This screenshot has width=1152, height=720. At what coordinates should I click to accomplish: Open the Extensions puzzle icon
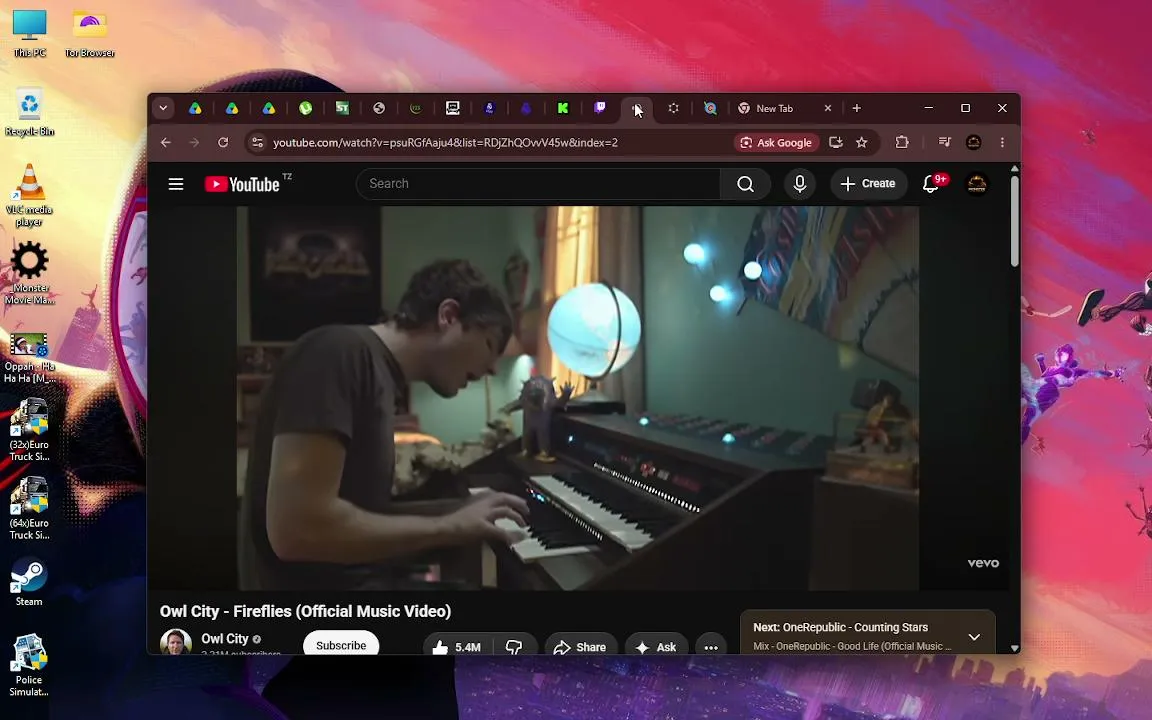[902, 143]
